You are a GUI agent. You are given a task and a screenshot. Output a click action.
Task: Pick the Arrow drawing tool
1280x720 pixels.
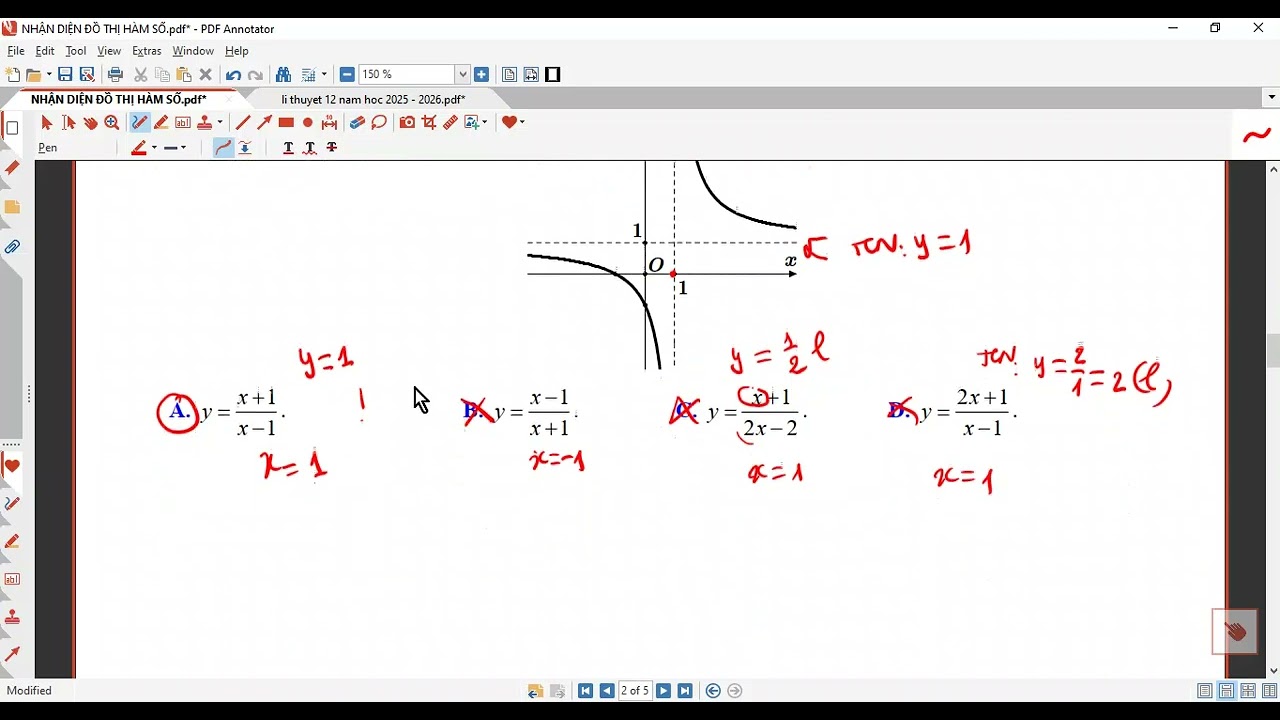point(264,123)
